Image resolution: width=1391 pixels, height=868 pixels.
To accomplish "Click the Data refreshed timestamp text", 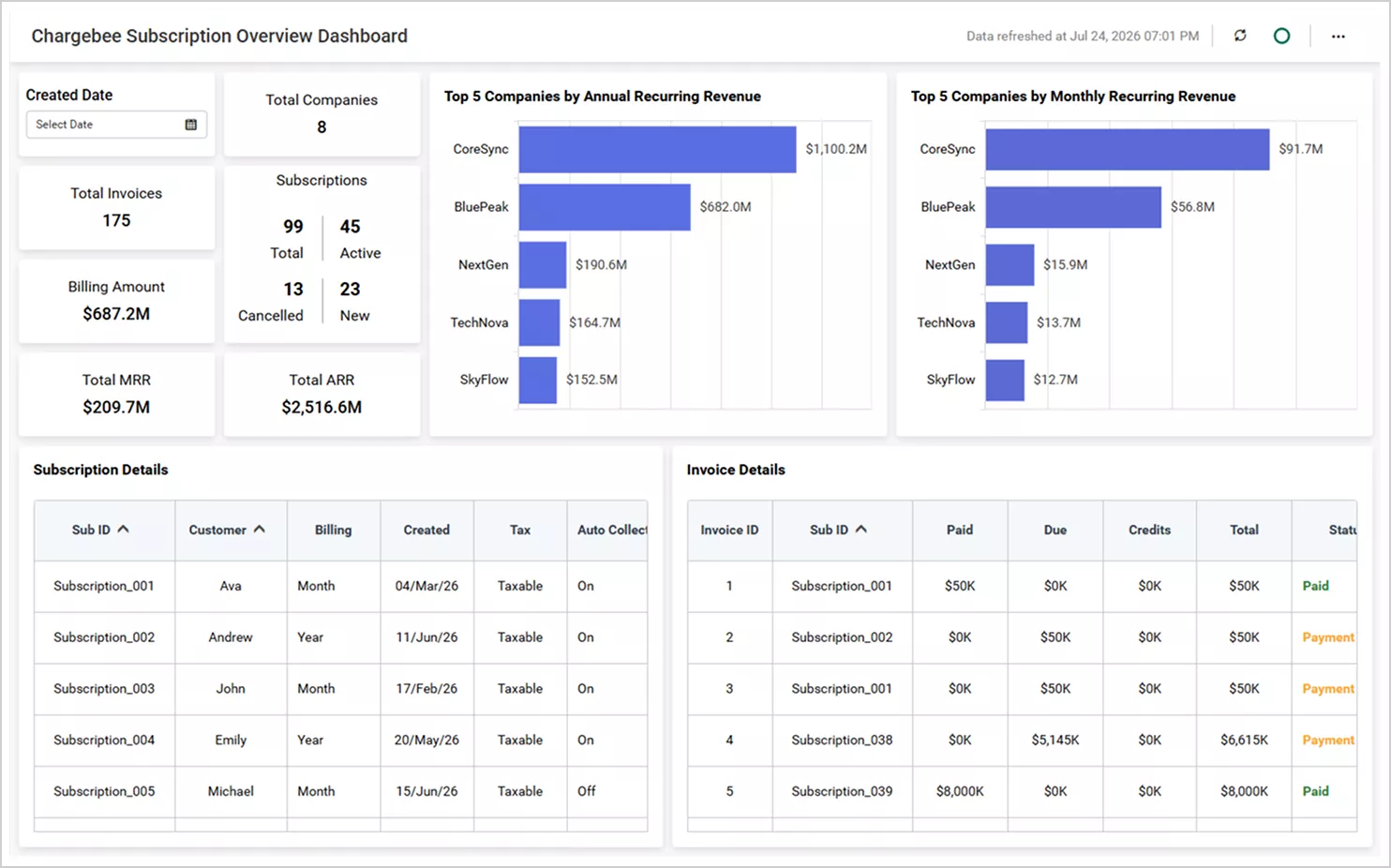I will pos(1083,36).
